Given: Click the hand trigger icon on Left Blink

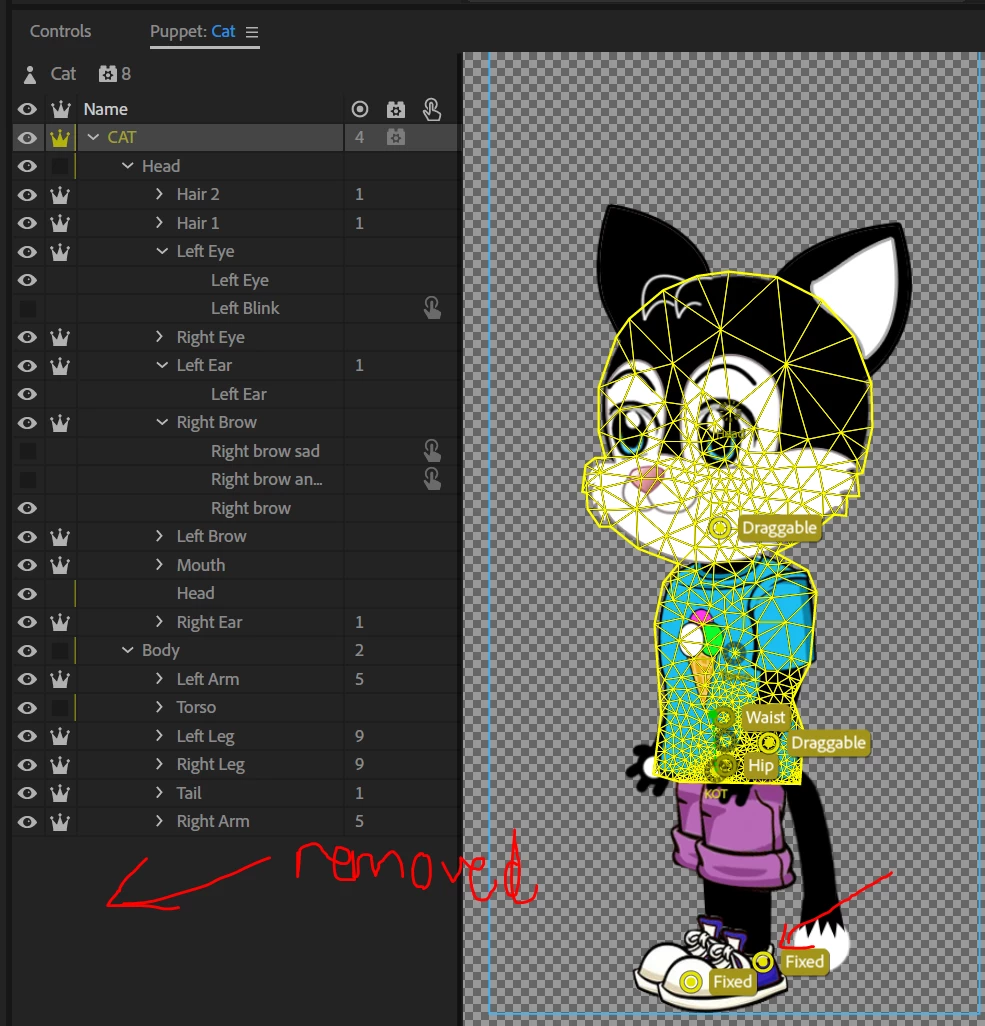Looking at the screenshot, I should click(432, 308).
